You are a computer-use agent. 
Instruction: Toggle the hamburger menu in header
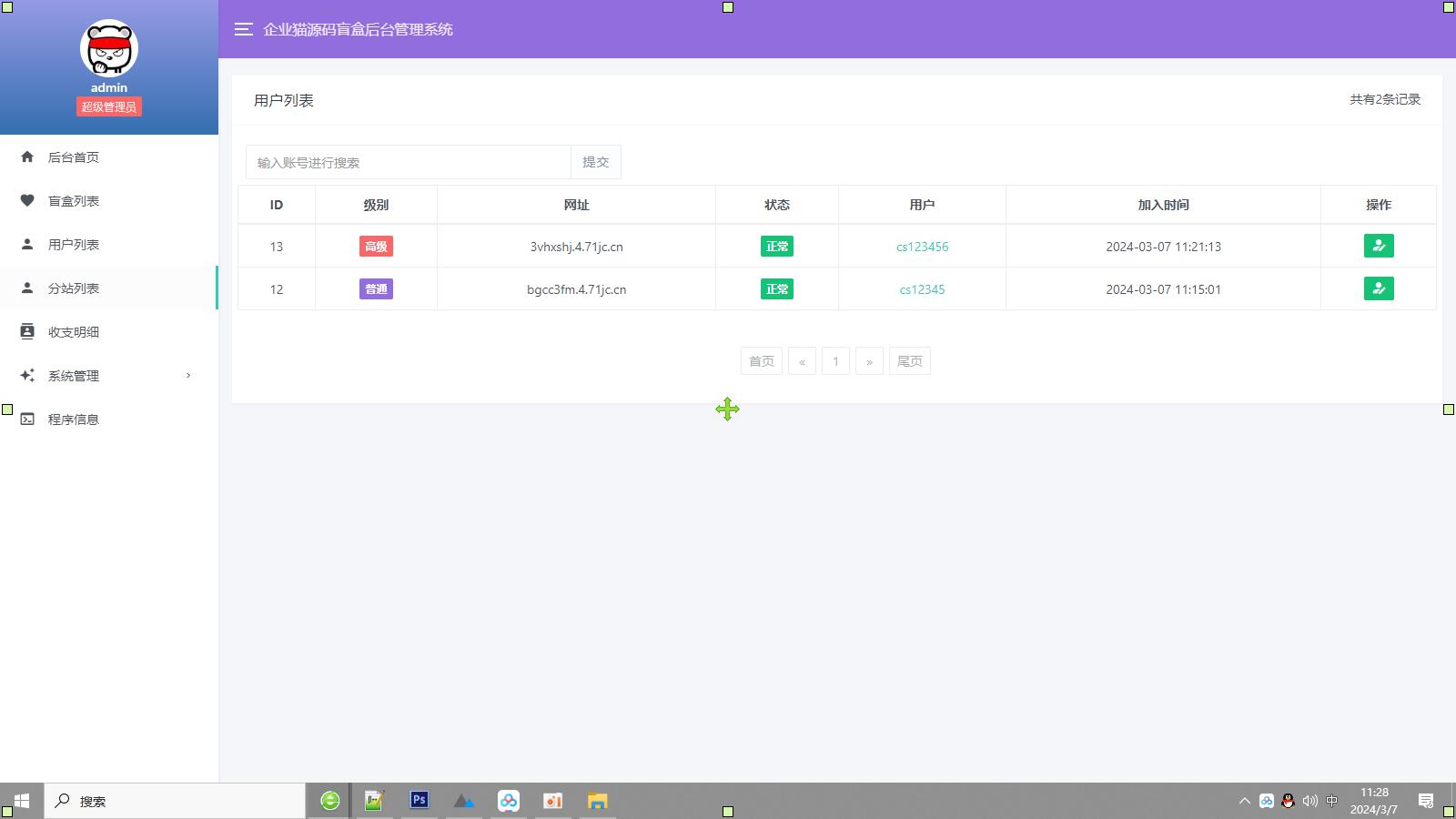pos(243,29)
